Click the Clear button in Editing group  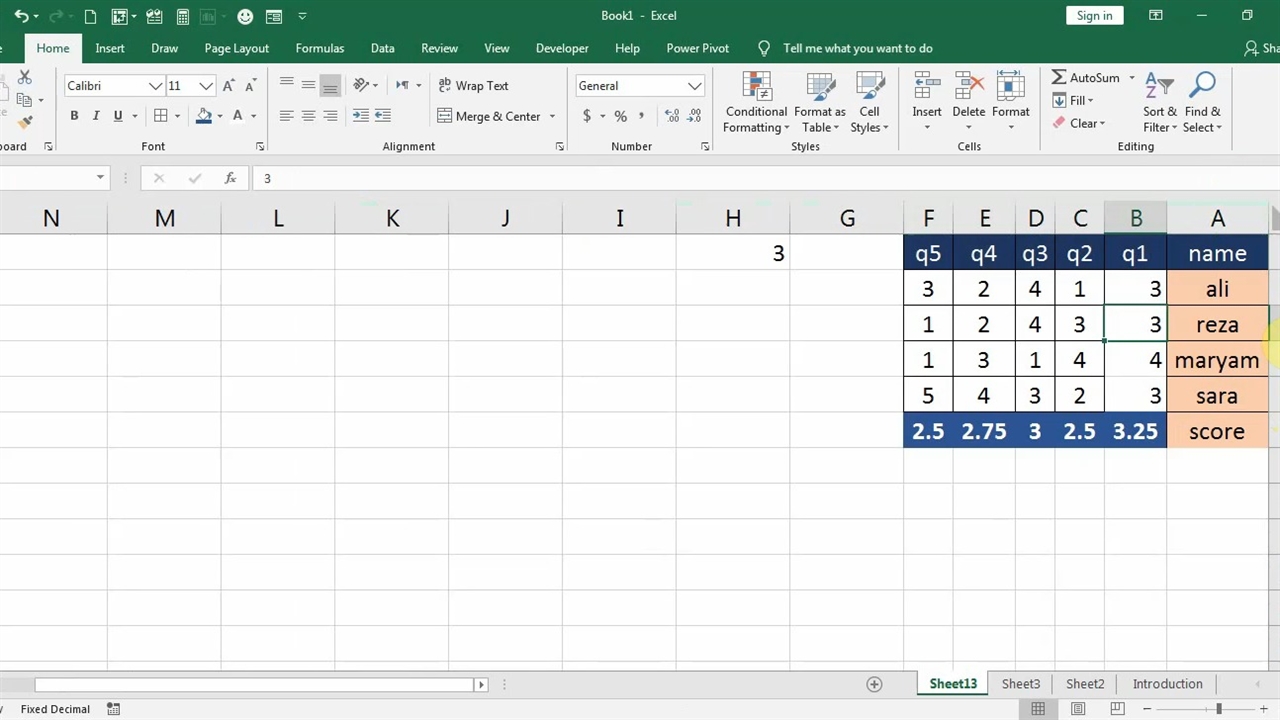1078,124
